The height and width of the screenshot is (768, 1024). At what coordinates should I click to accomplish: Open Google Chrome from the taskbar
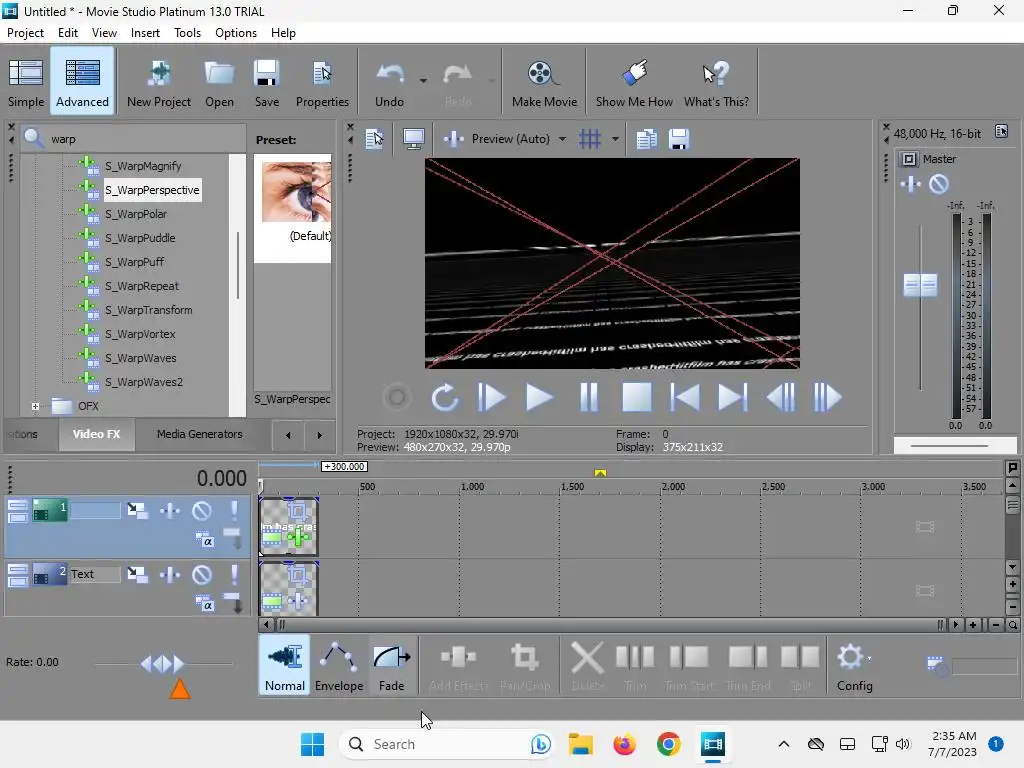pyautogui.click(x=668, y=744)
